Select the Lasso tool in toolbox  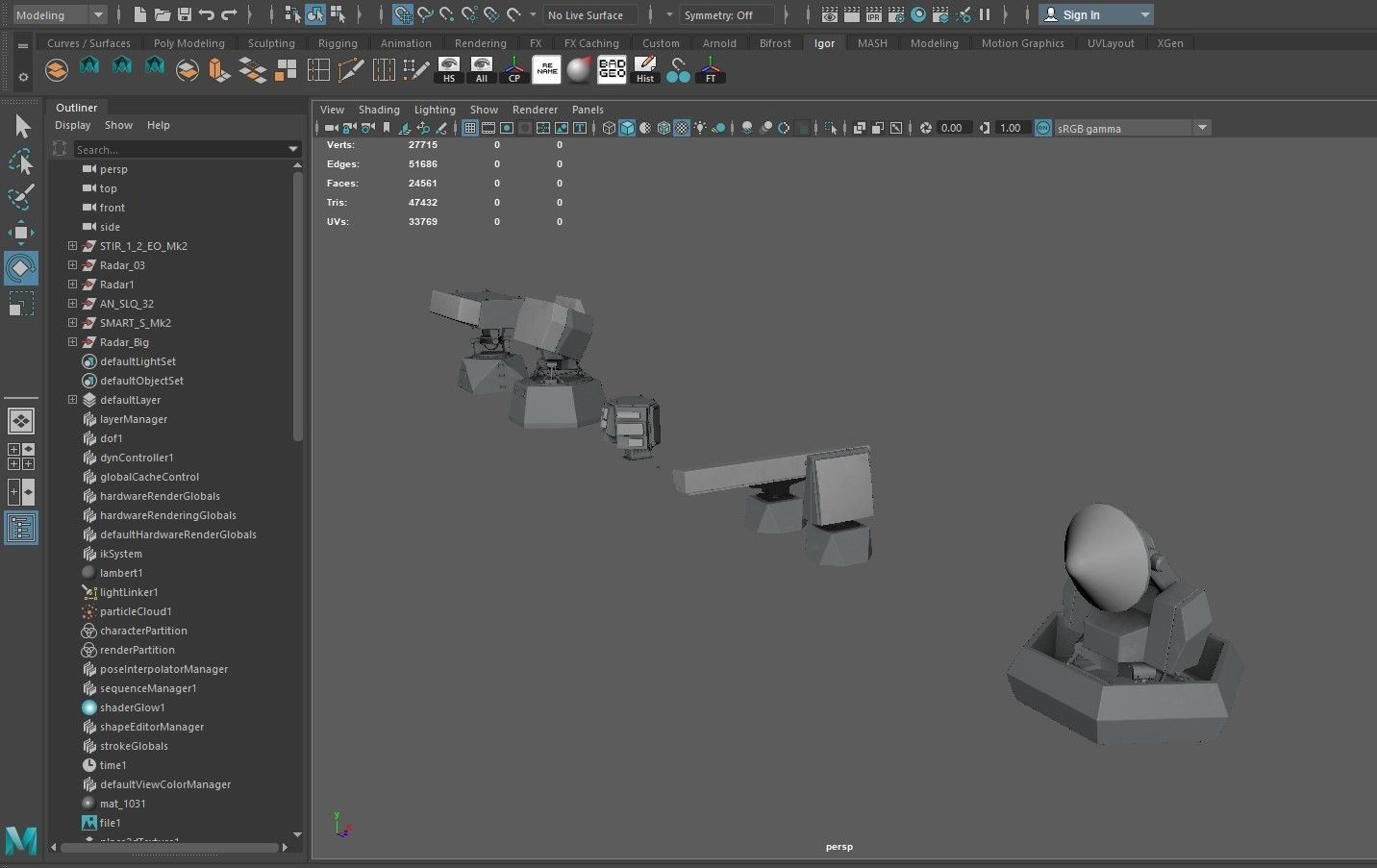(21, 161)
